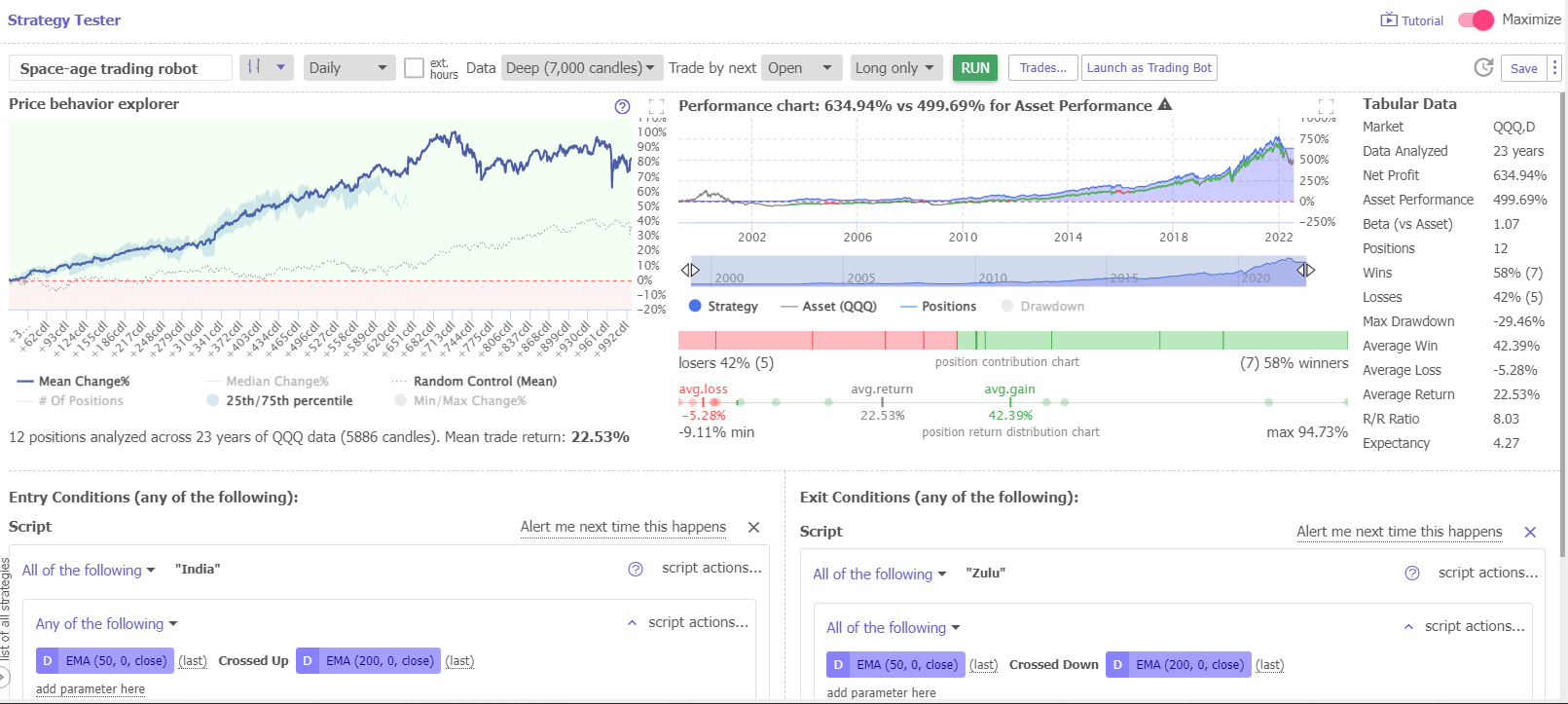Click the performance chart warning triangle icon
The width and height of the screenshot is (1568, 704).
[x=1165, y=105]
